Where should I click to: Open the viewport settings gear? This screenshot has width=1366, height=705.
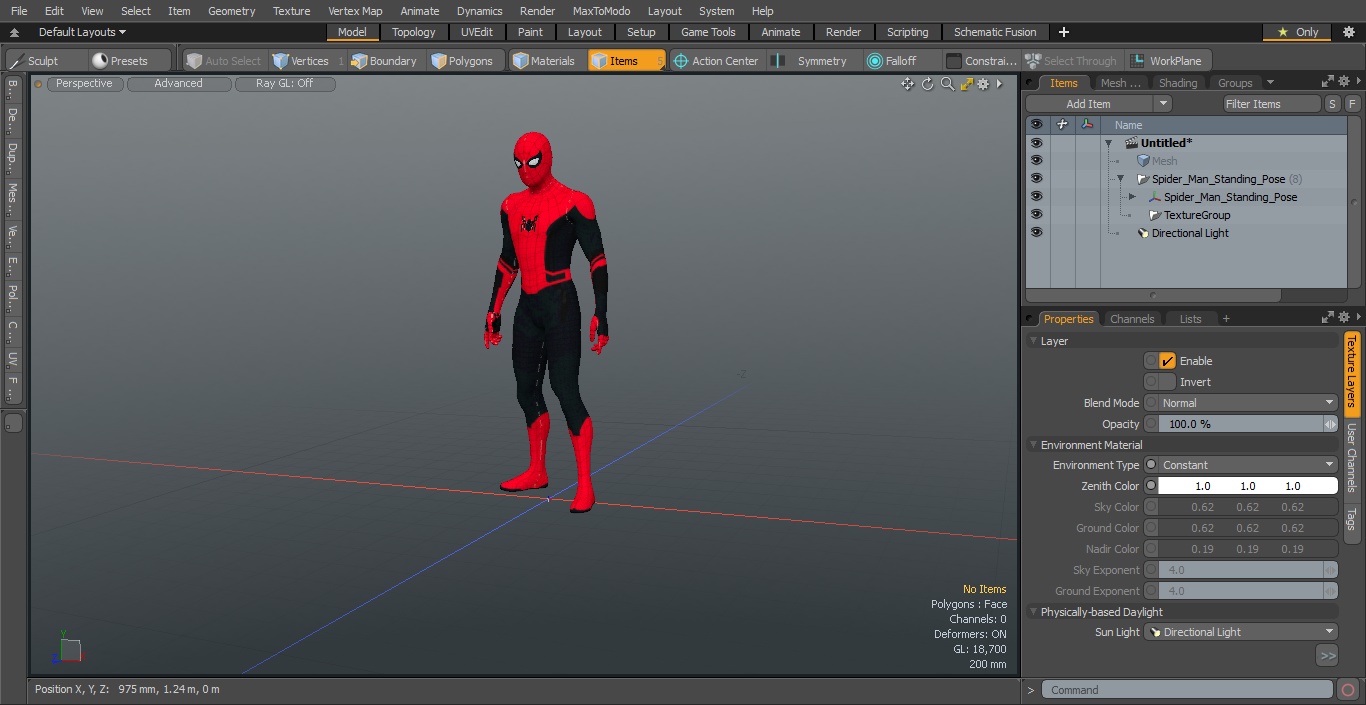(984, 84)
